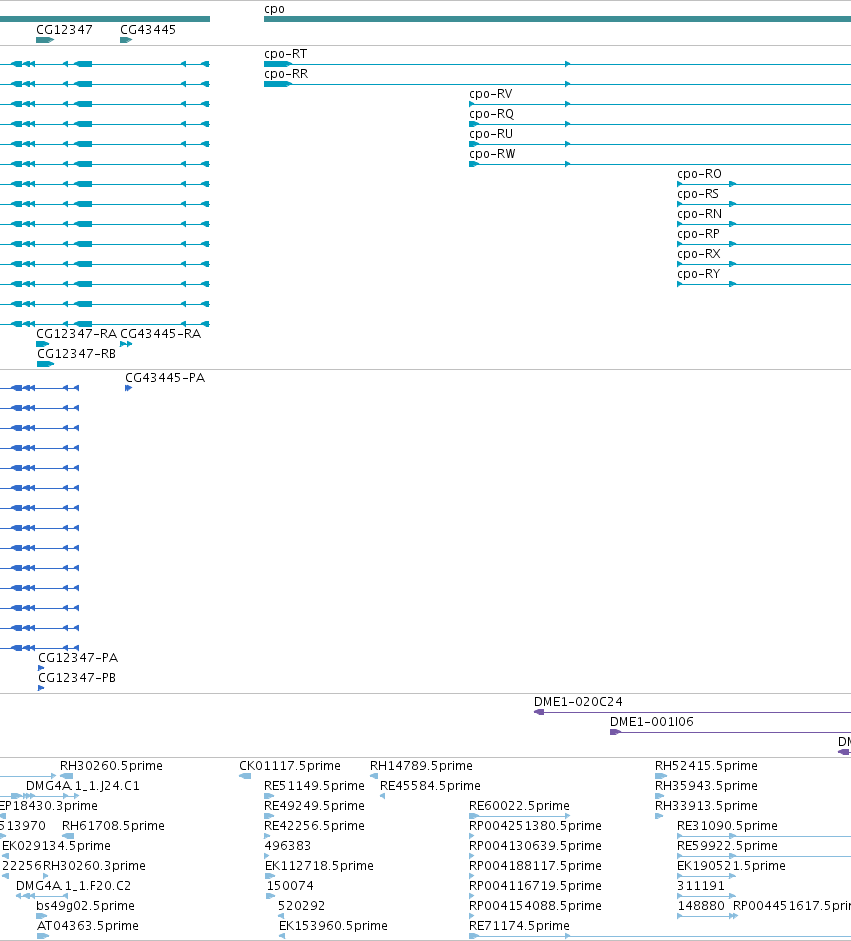Click the RE59922.5prime EST label
851x941 pixels.
727,846
